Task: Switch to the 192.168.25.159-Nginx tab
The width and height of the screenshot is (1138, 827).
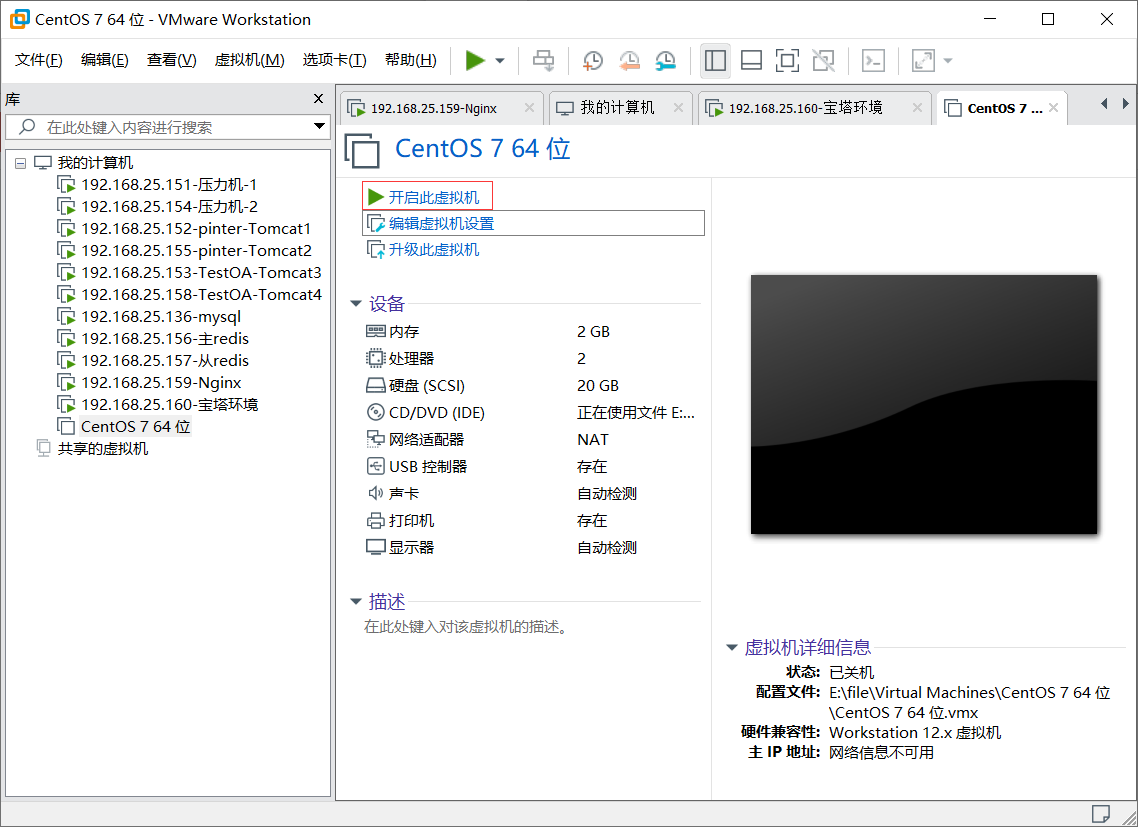Action: (433, 108)
